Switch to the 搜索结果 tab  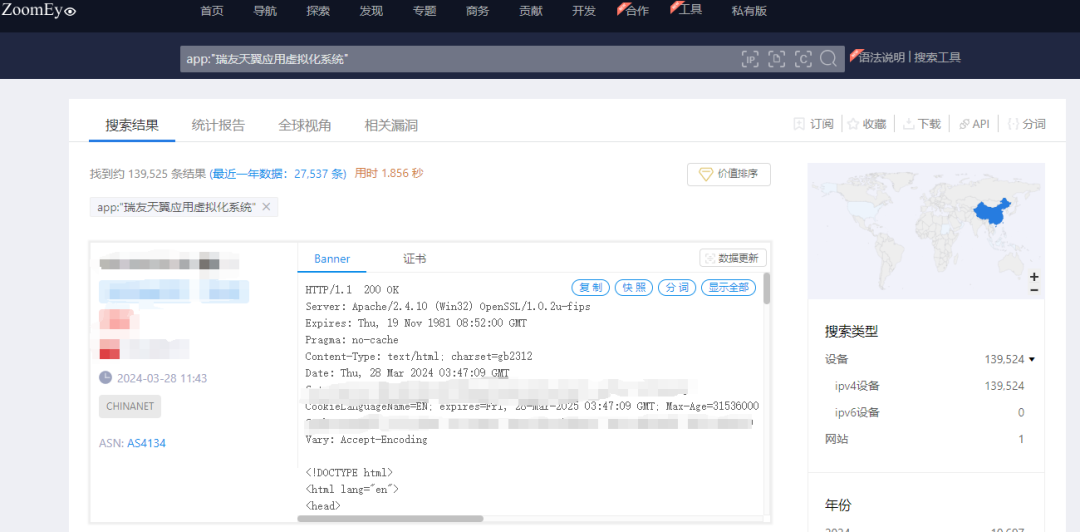point(132,125)
